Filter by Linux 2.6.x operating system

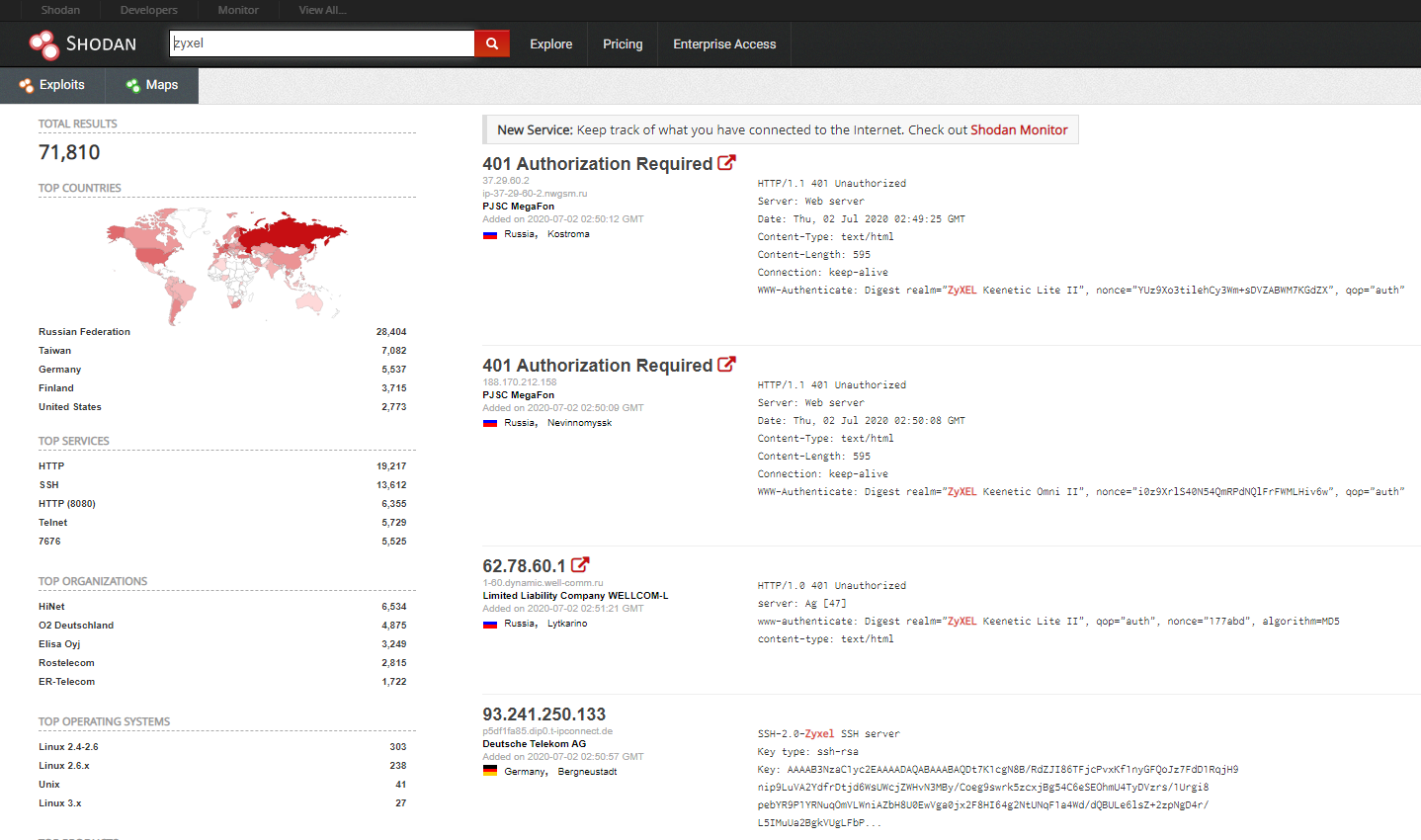(x=64, y=766)
